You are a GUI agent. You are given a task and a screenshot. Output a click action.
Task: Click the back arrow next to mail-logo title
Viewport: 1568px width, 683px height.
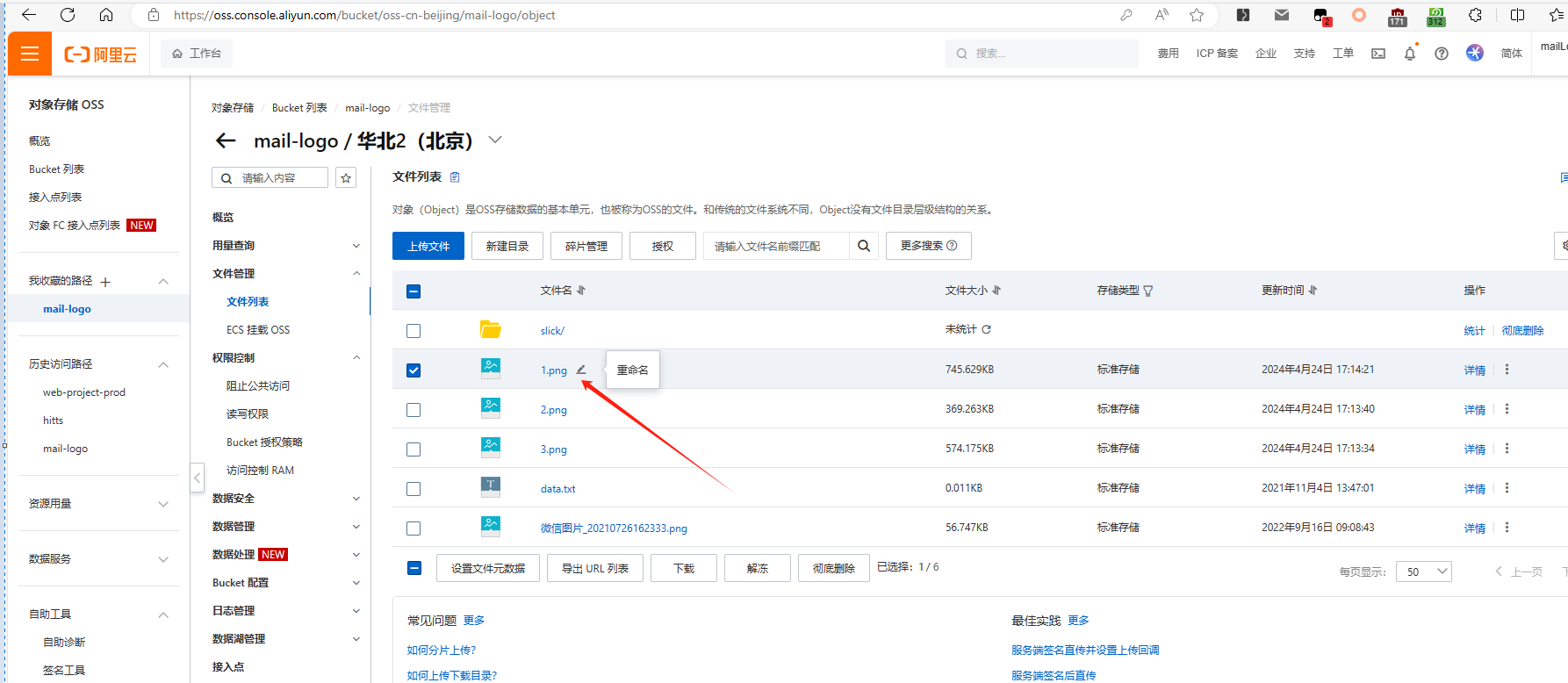226,140
